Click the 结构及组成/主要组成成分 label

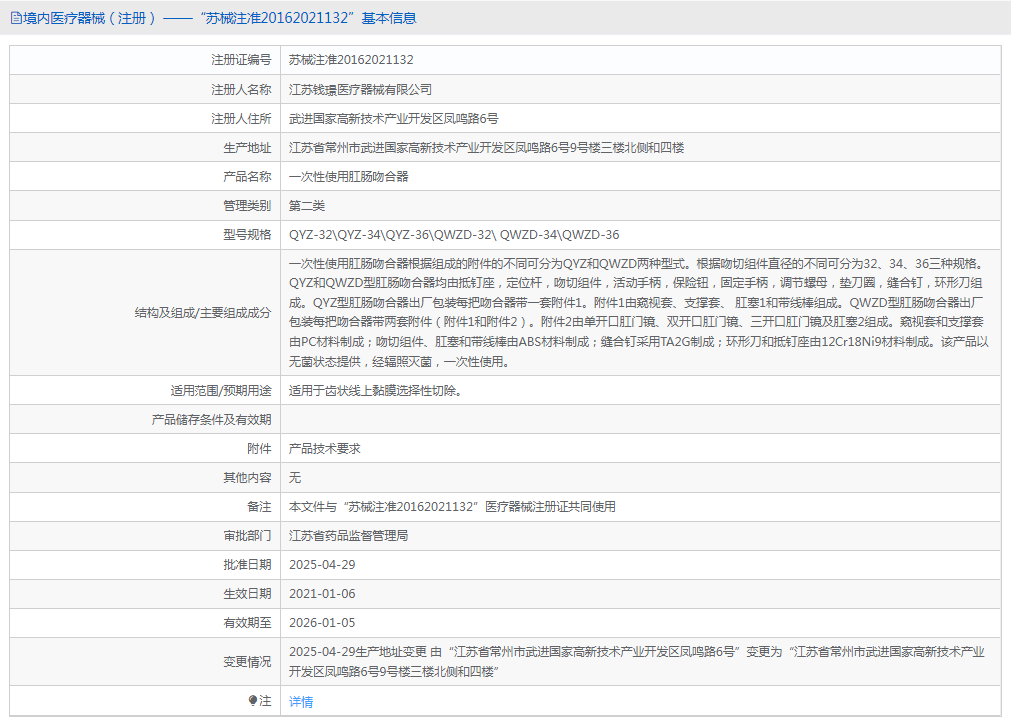202,313
